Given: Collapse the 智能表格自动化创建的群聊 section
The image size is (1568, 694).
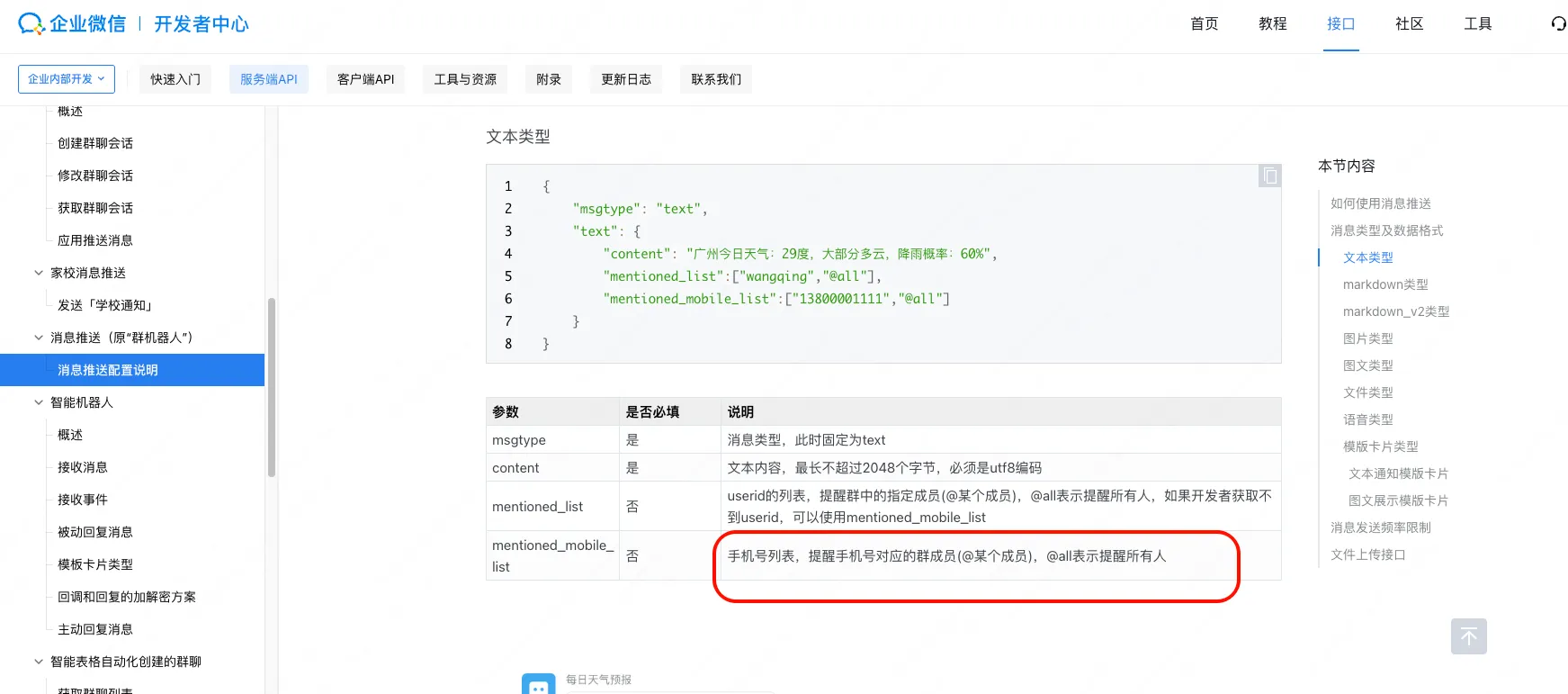Looking at the screenshot, I should click(x=39, y=662).
